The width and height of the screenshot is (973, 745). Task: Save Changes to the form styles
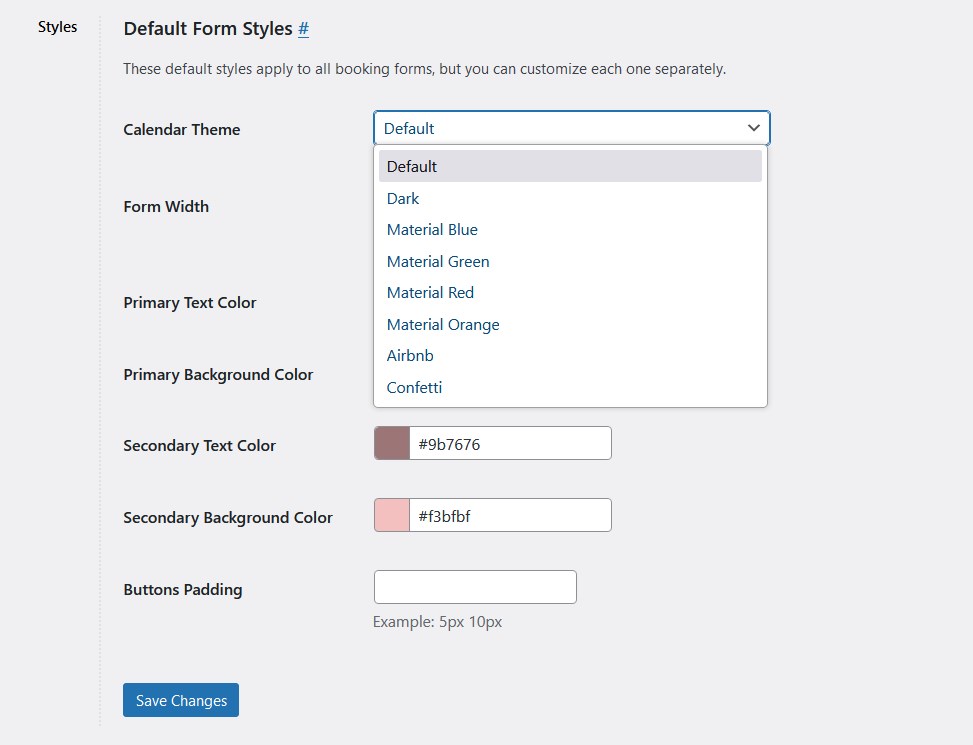coord(181,700)
